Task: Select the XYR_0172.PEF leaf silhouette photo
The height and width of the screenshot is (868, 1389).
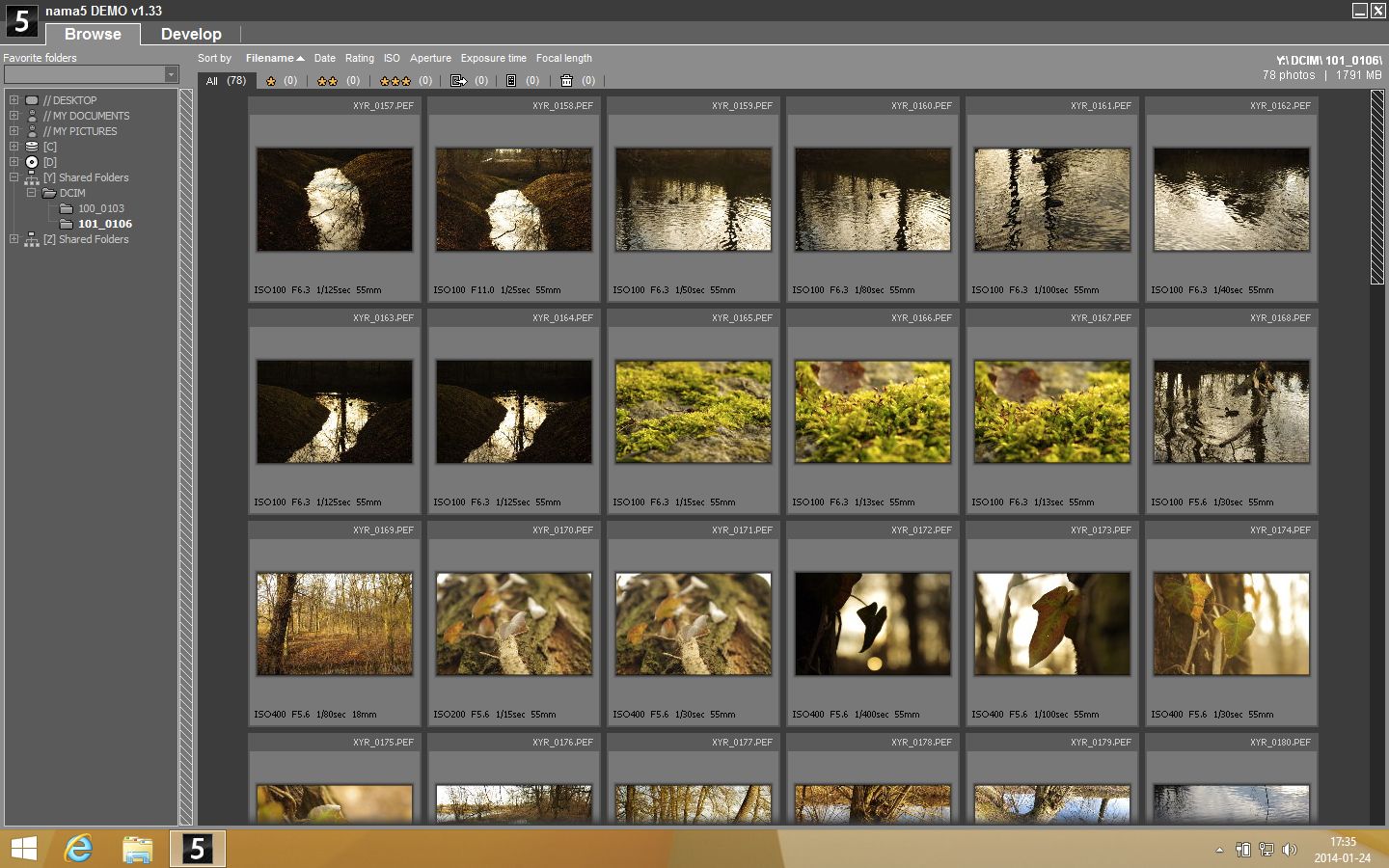Action: (x=873, y=624)
